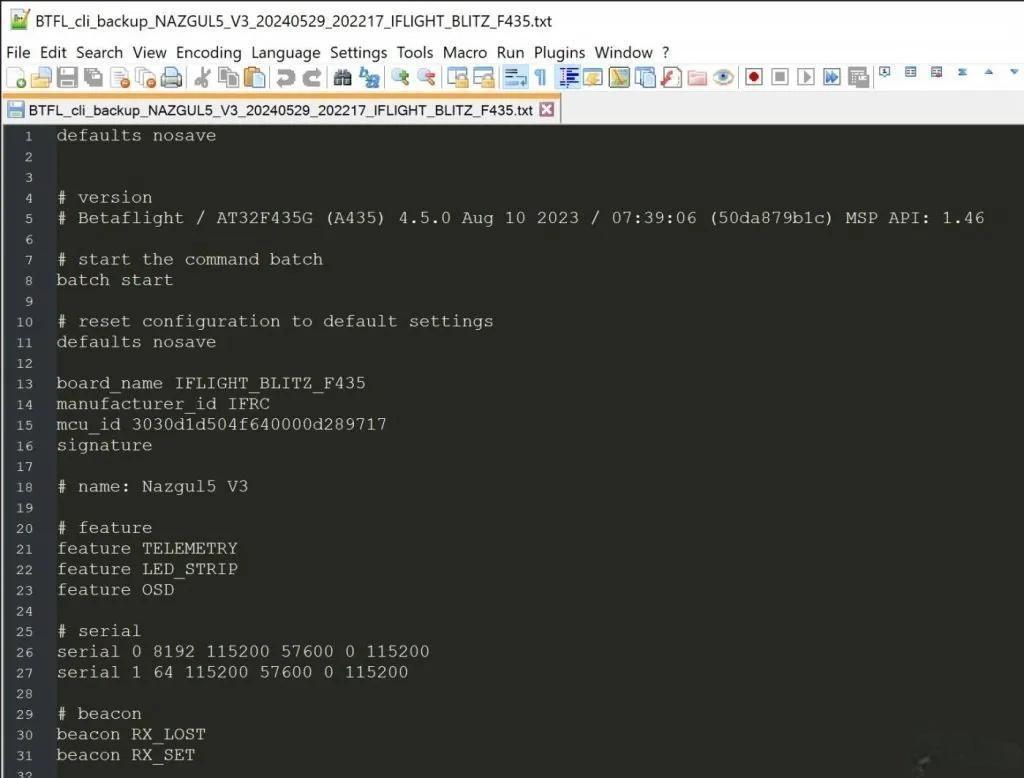1024x778 pixels.
Task: Open the View menu
Action: [150, 52]
